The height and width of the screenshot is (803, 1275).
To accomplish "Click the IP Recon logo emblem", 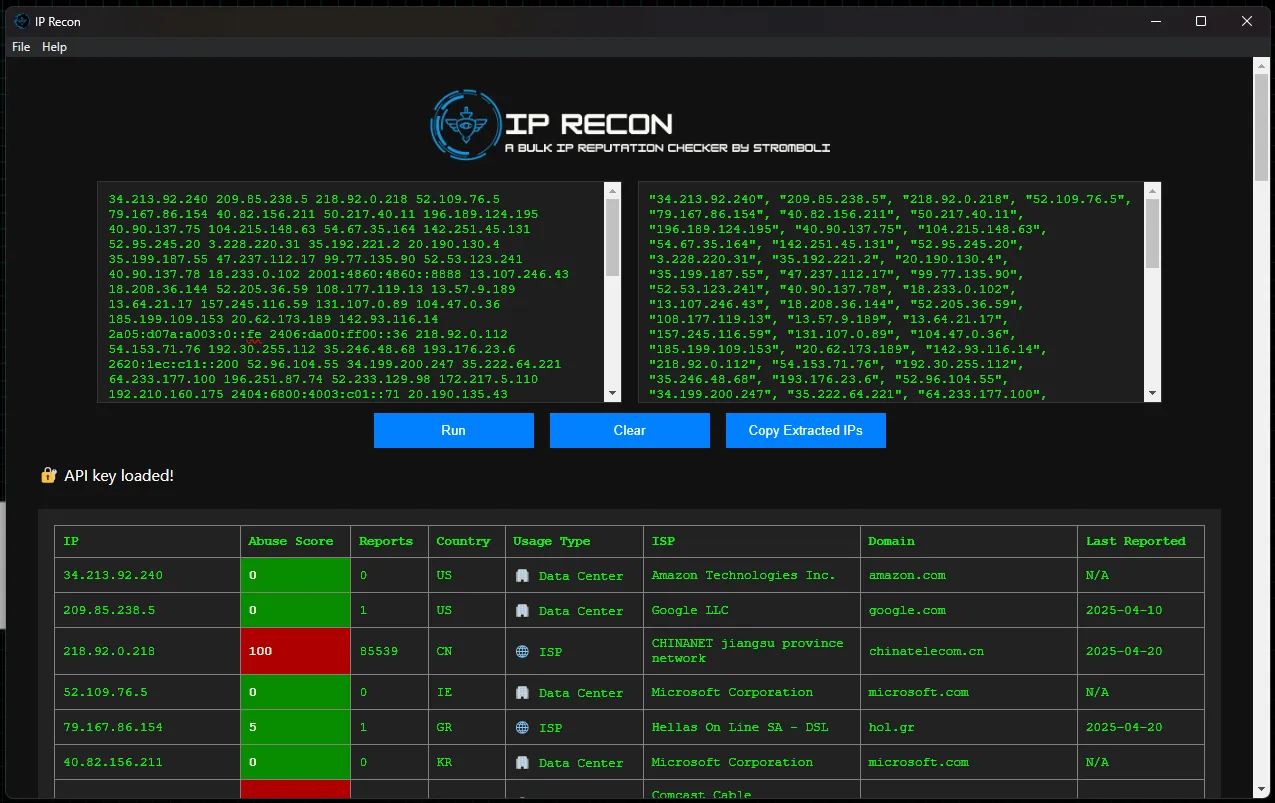I will tap(466, 124).
